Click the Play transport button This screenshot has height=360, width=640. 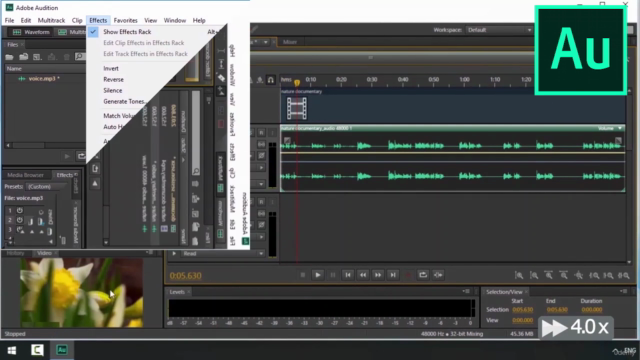[x=318, y=275]
